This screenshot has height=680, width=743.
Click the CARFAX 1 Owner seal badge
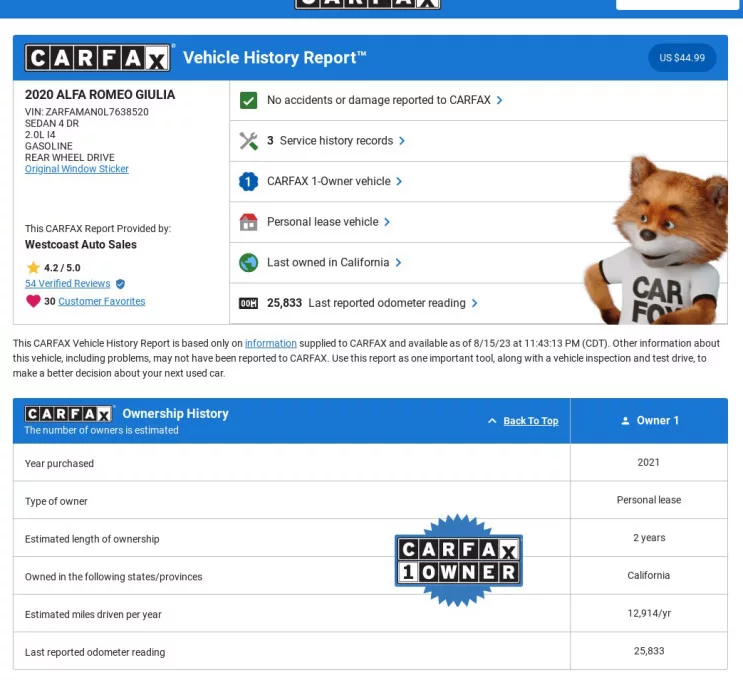coord(459,561)
